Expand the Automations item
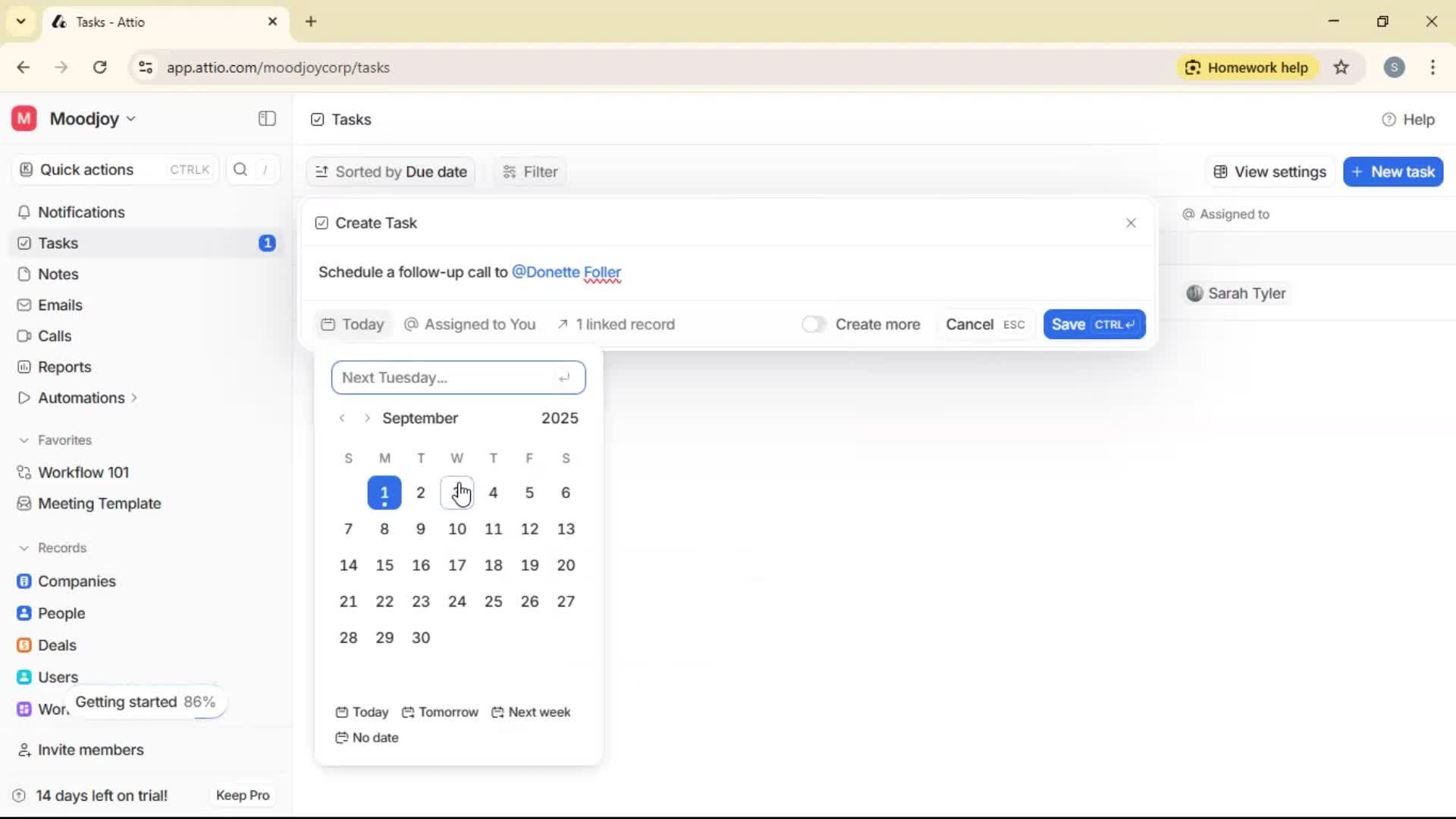 134,397
